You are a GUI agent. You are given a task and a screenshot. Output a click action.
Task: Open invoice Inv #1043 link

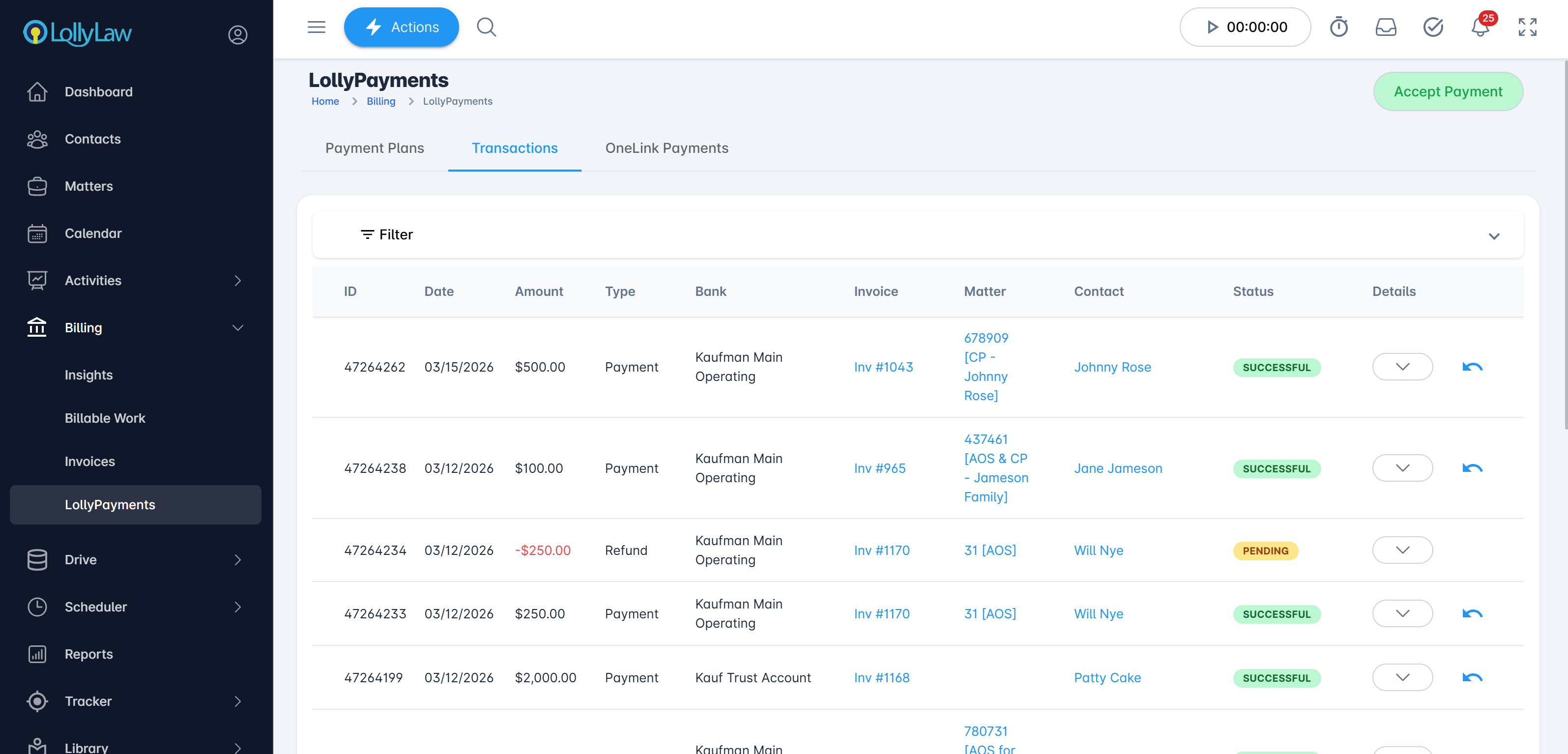[883, 367]
